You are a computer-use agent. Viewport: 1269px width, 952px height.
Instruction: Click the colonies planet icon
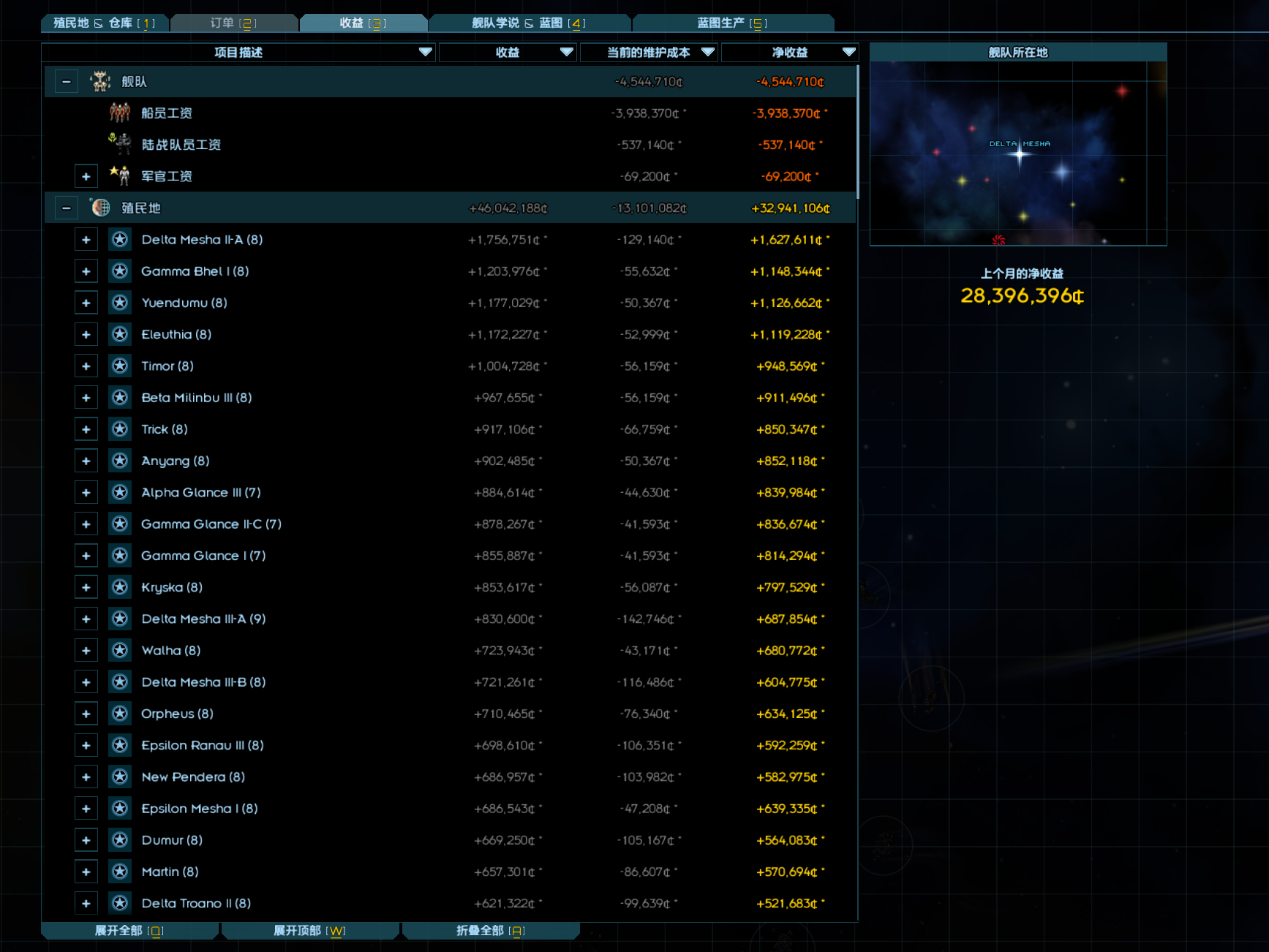point(101,208)
